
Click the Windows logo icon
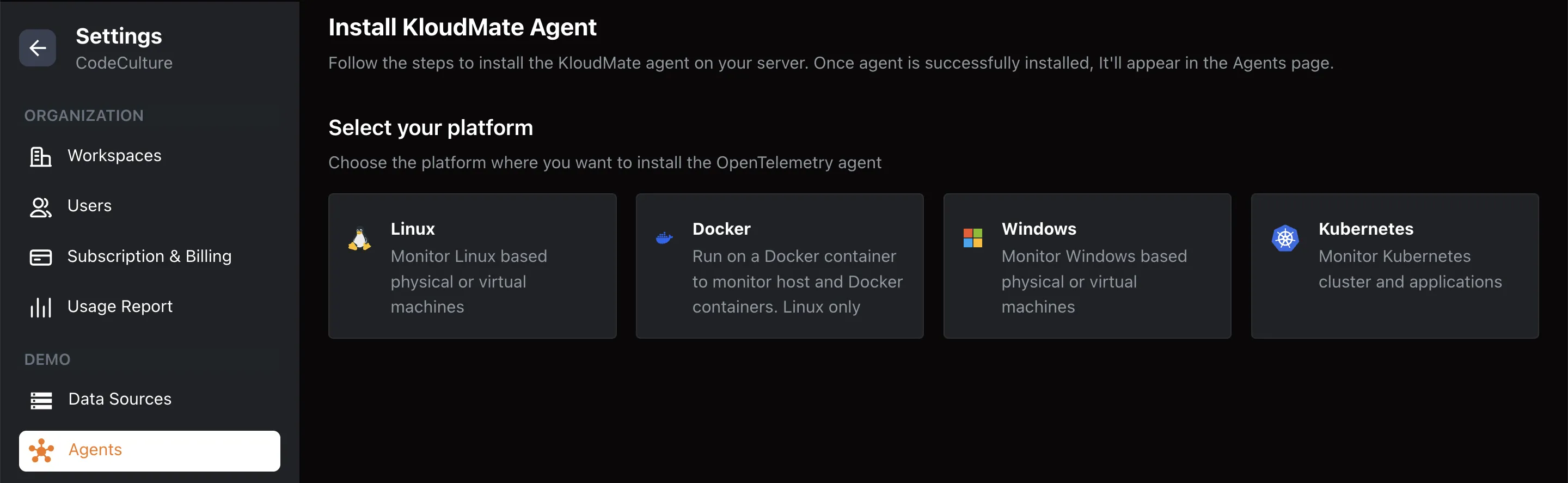click(x=973, y=237)
